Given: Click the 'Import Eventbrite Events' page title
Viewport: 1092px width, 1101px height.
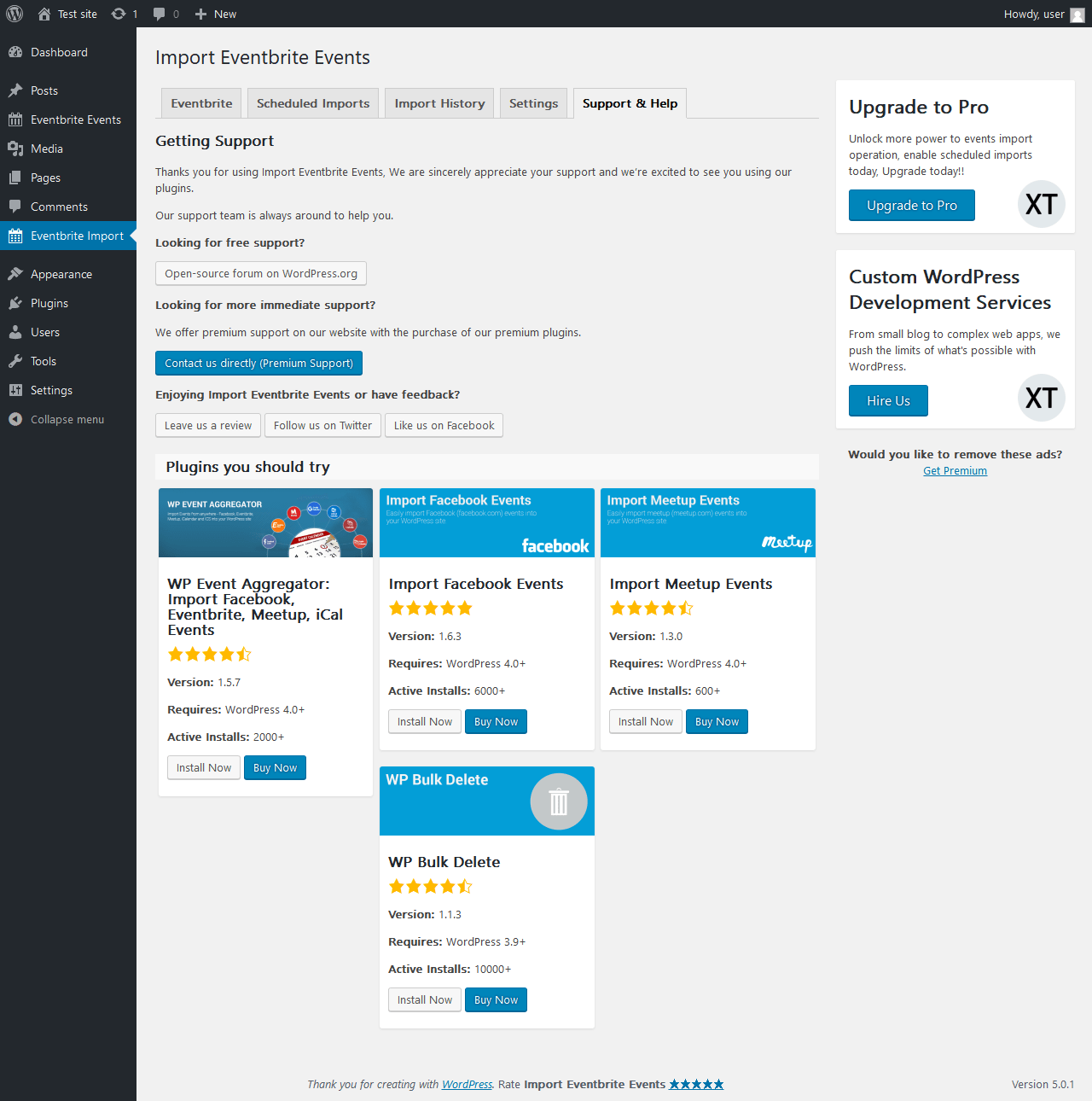Looking at the screenshot, I should [263, 57].
